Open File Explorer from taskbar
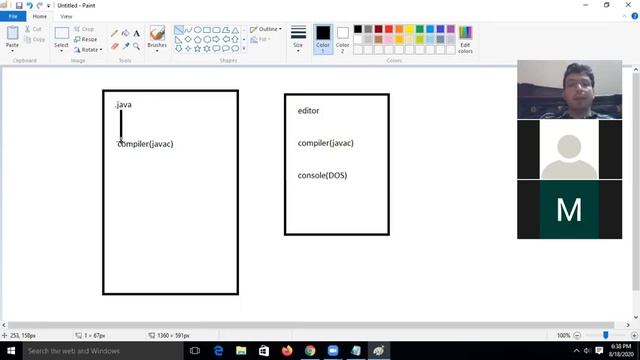Screen dimensions: 640x360 (x=241, y=351)
